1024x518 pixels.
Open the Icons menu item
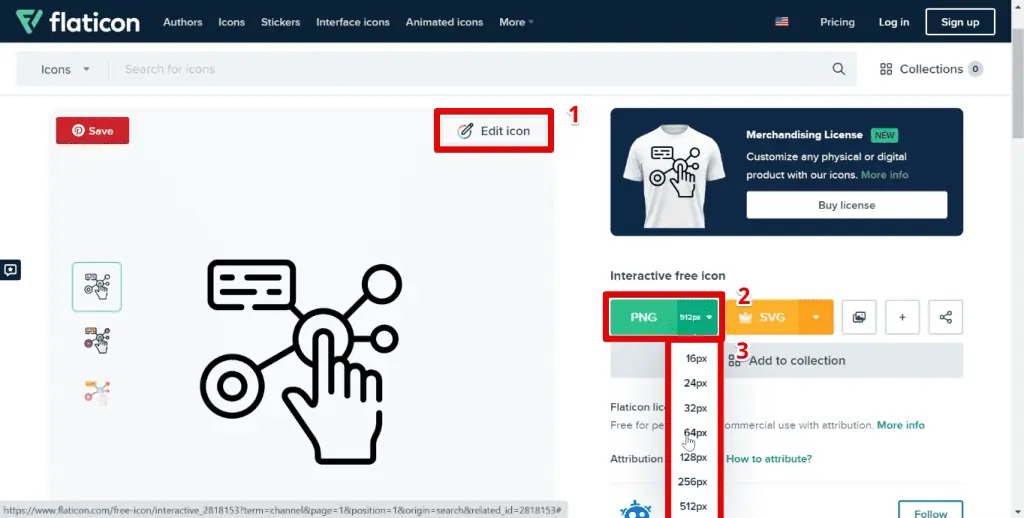[x=231, y=22]
